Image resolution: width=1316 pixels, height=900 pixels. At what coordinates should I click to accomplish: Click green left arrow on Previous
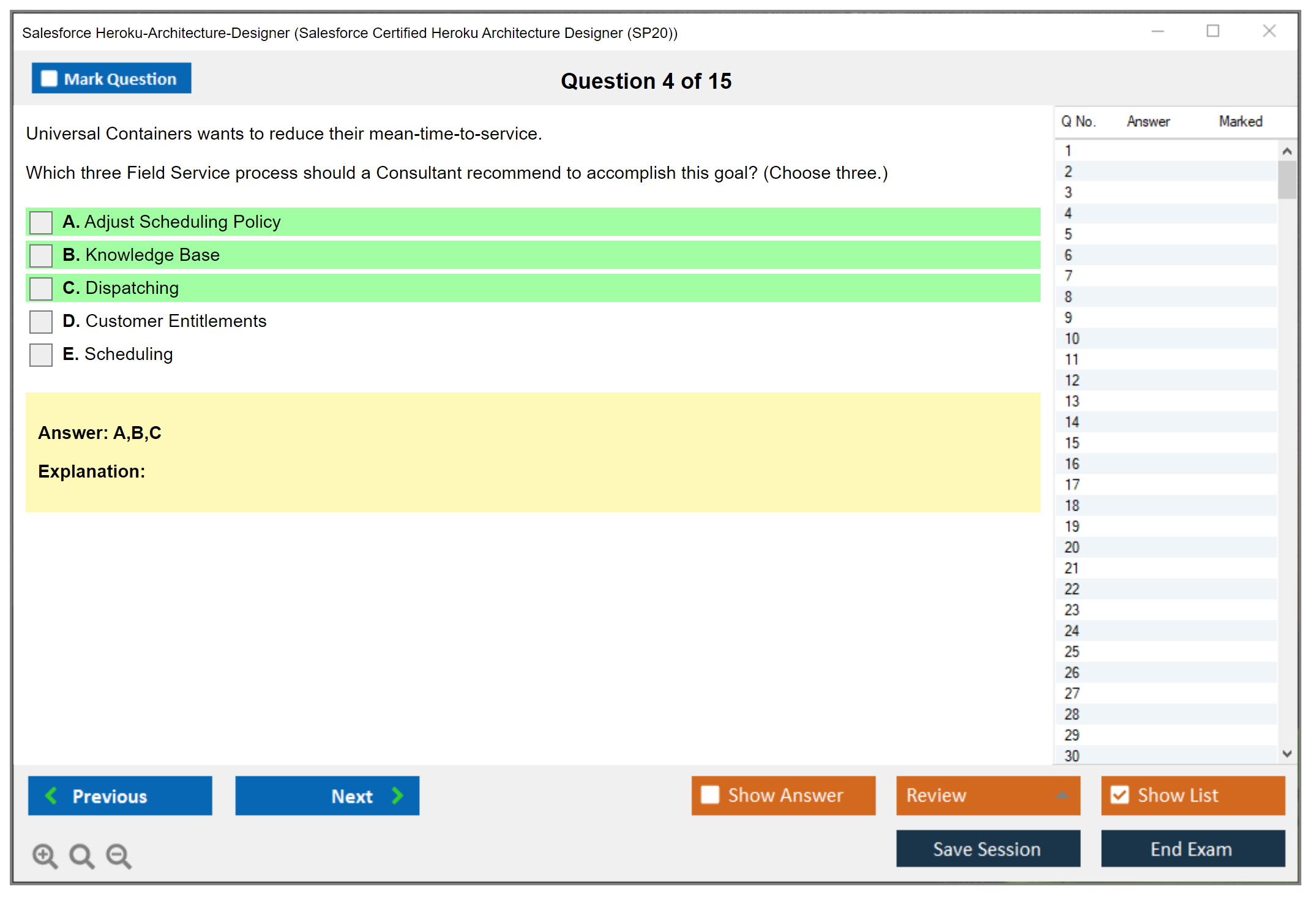(x=51, y=795)
